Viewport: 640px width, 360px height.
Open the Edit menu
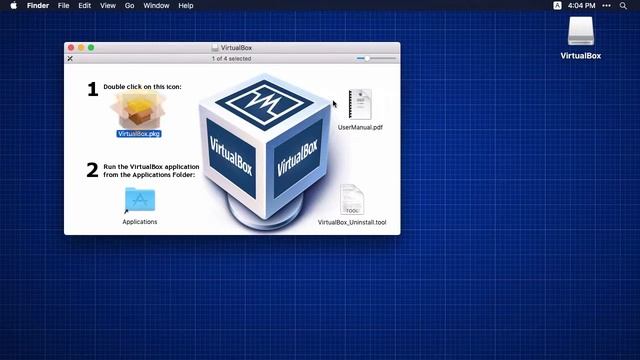click(84, 6)
